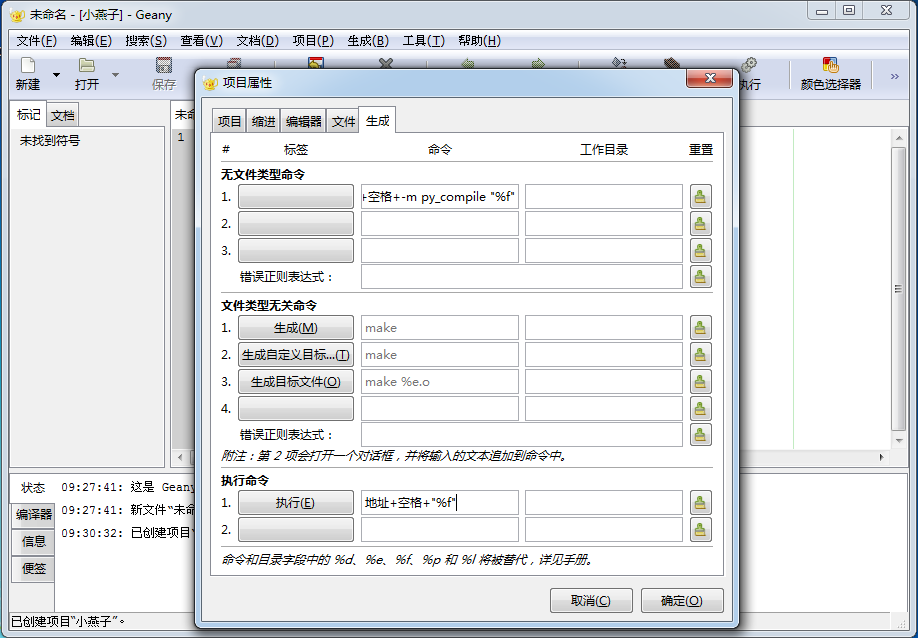Reset the 生成(M) make command row
The image size is (918, 638).
[x=700, y=328]
